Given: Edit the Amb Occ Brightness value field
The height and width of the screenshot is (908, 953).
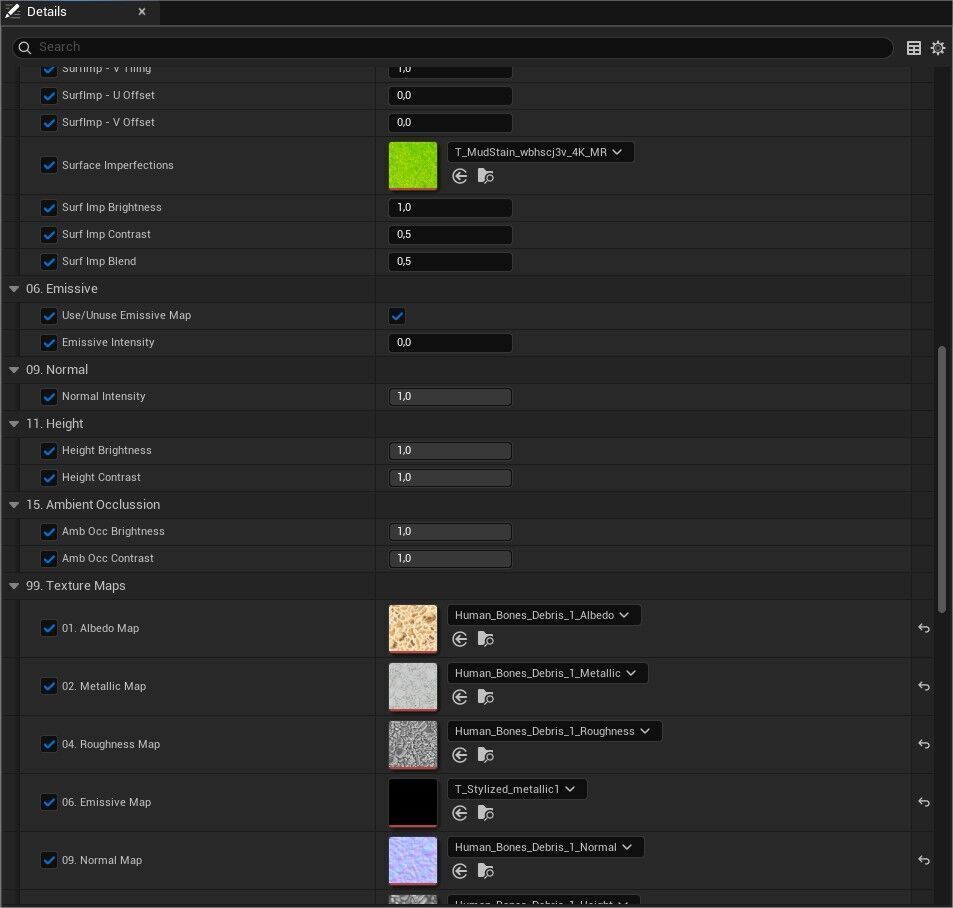Looking at the screenshot, I should (x=450, y=532).
